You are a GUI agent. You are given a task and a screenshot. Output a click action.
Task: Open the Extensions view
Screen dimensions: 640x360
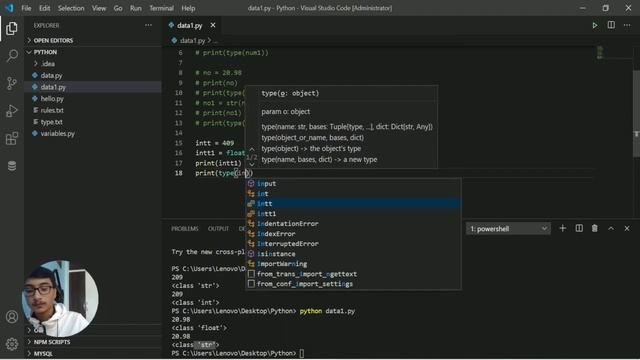[12, 138]
